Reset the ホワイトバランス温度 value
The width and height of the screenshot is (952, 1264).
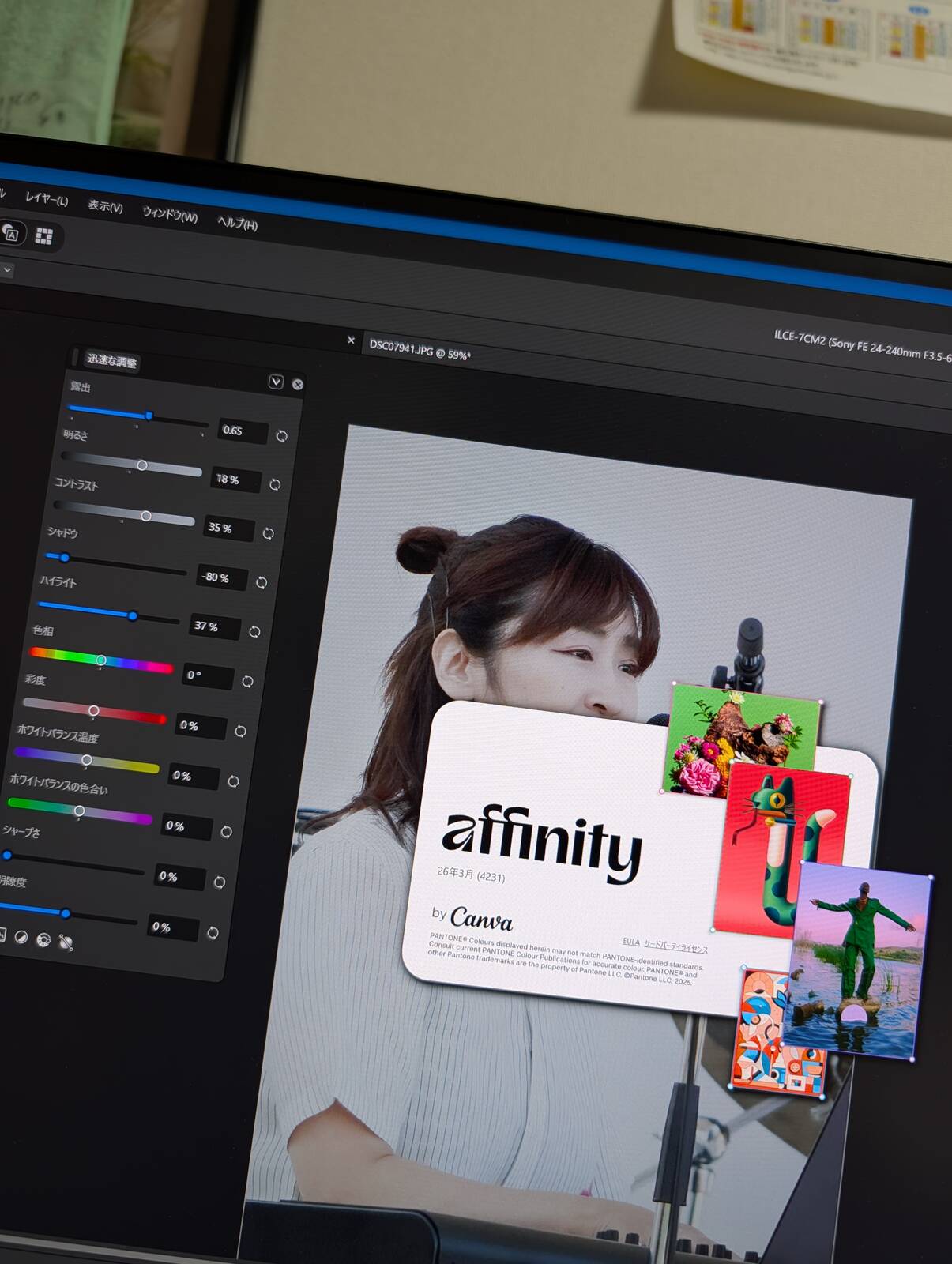233,781
